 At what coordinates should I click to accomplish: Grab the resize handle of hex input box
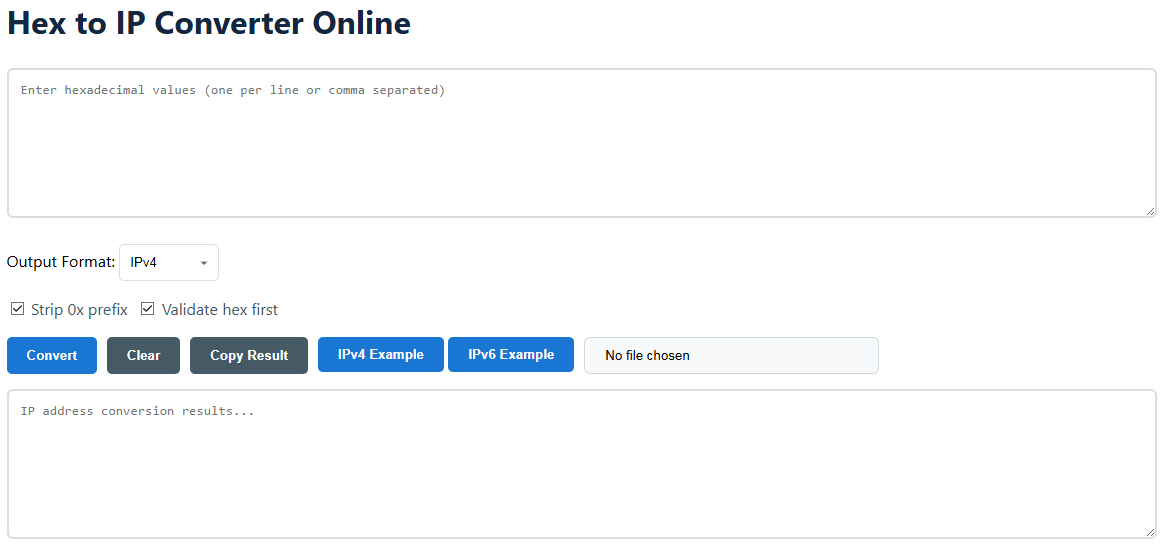1150,211
